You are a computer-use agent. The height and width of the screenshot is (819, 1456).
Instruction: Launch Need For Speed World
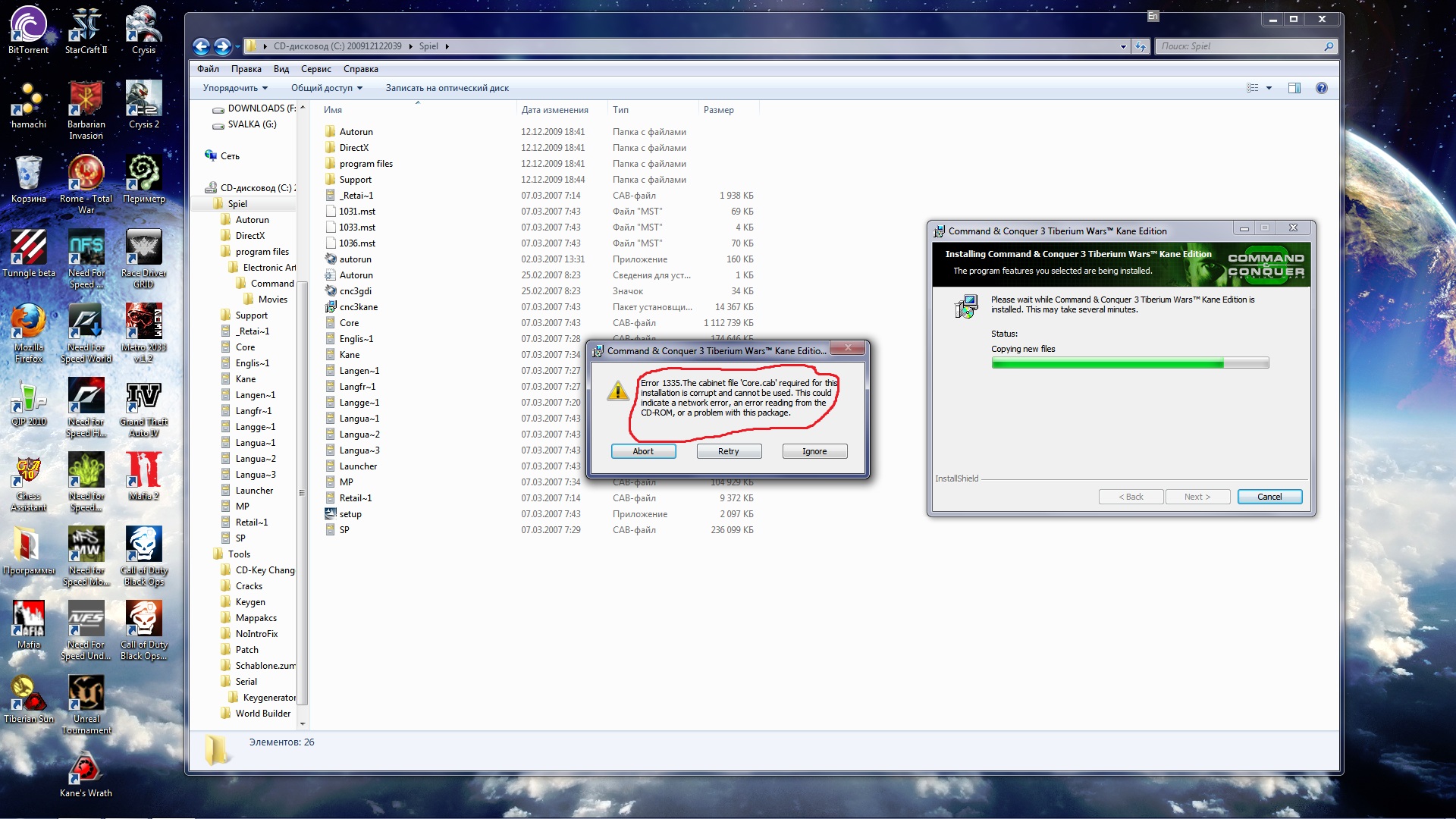coord(86,333)
